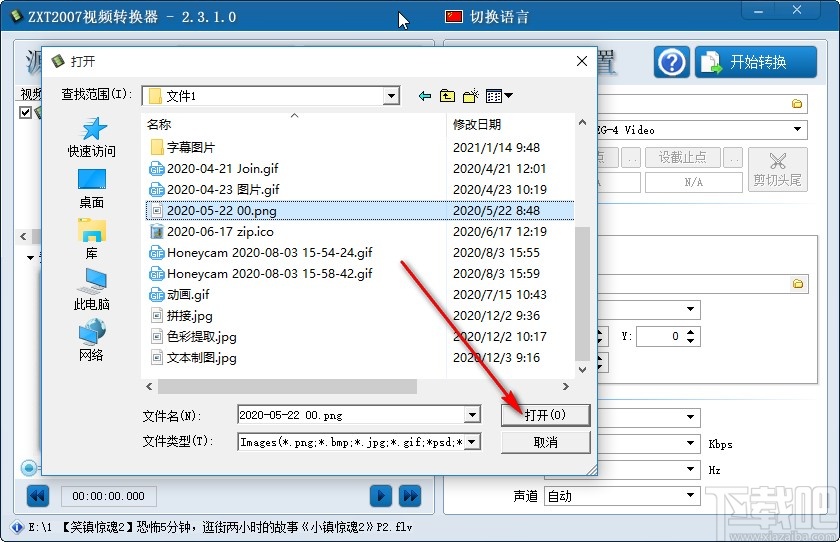Image resolution: width=840 pixels, height=542 pixels.
Task: Click the 开始转换 start conversion button
Action: 756,62
